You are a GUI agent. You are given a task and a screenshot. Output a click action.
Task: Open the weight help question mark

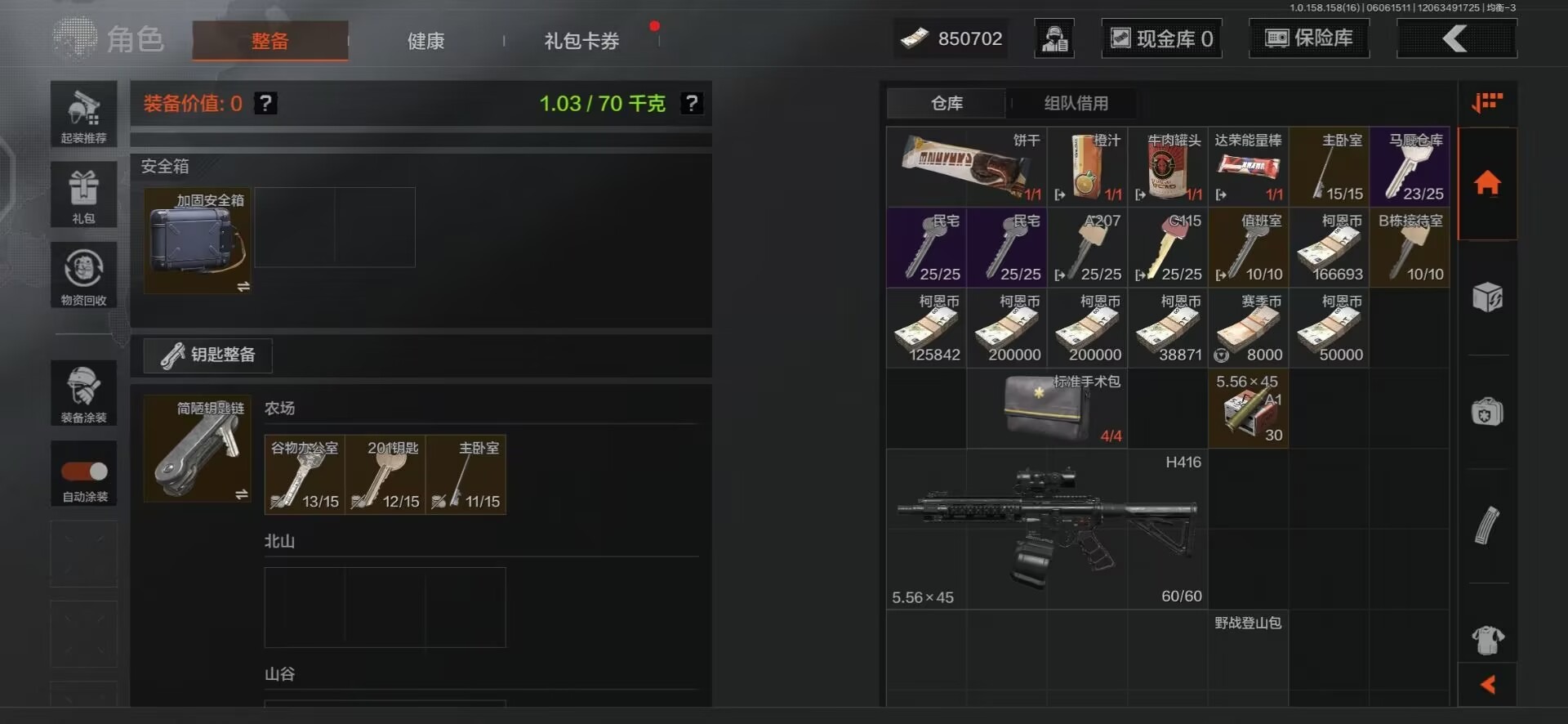(692, 103)
